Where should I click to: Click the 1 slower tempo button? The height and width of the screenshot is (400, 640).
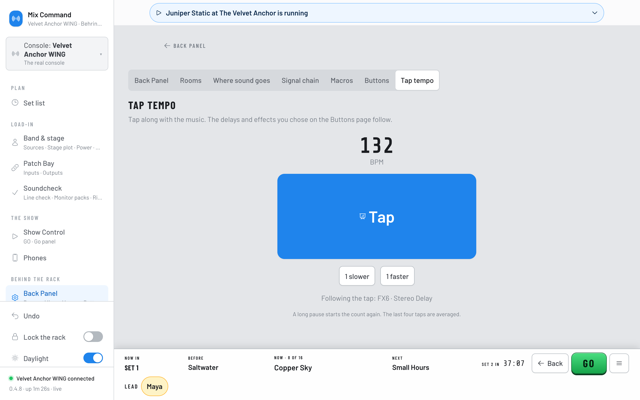pyautogui.click(x=357, y=276)
